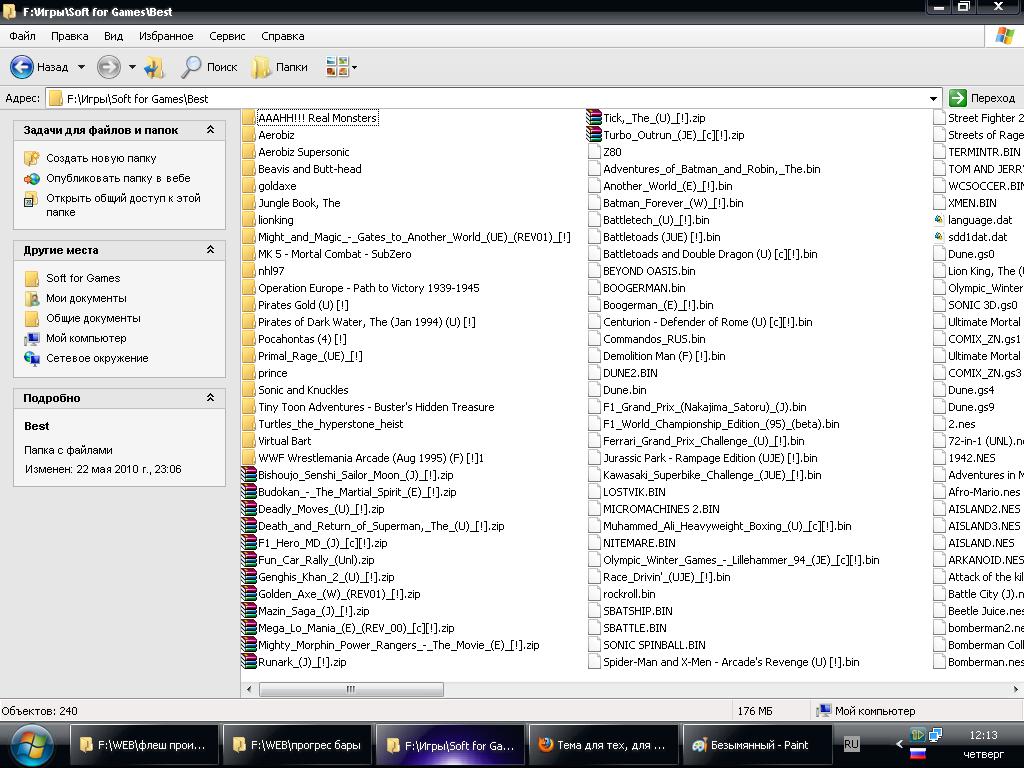This screenshot has height=768, width=1024.
Task: Collapse the File and Folder Tasks panel
Action: tap(210, 130)
